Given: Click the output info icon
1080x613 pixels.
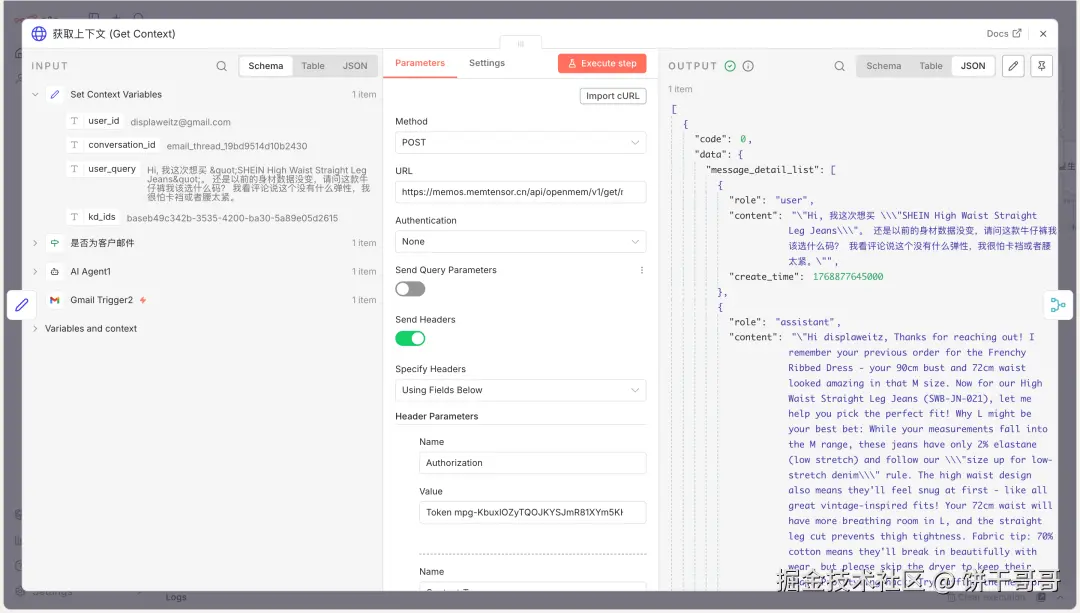Looking at the screenshot, I should (748, 66).
